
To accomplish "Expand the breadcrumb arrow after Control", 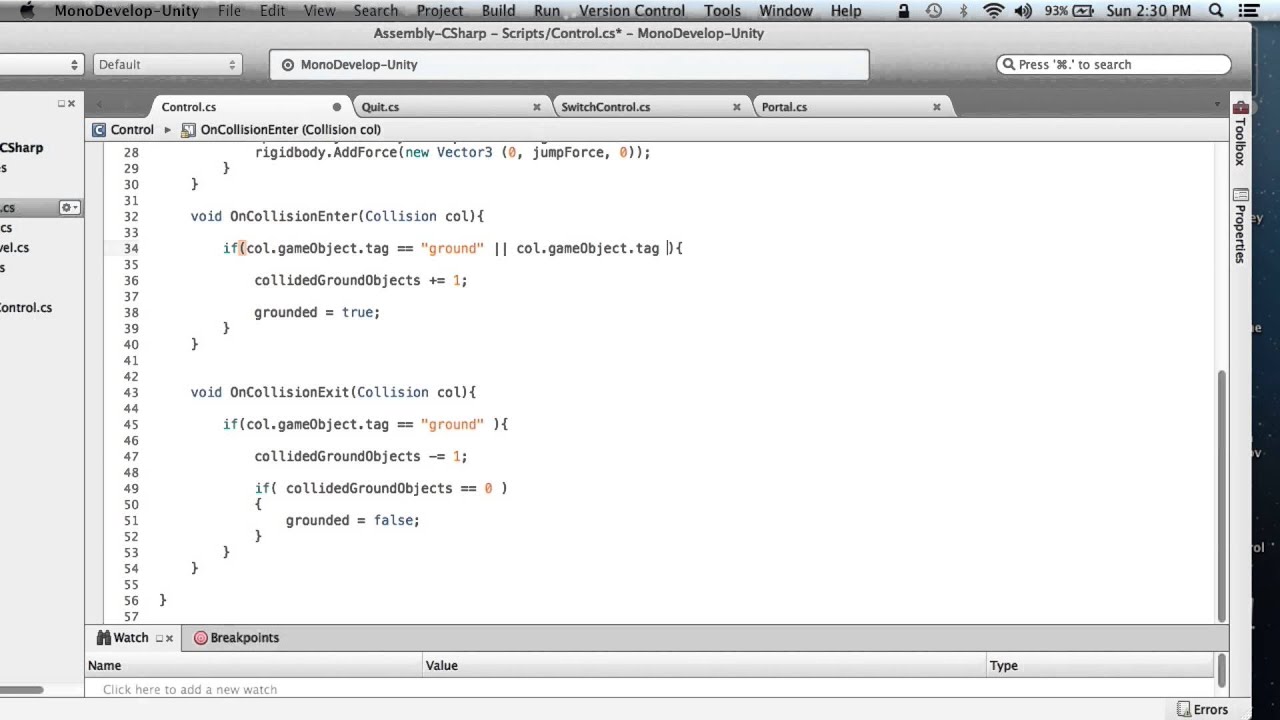I will click(x=167, y=129).
